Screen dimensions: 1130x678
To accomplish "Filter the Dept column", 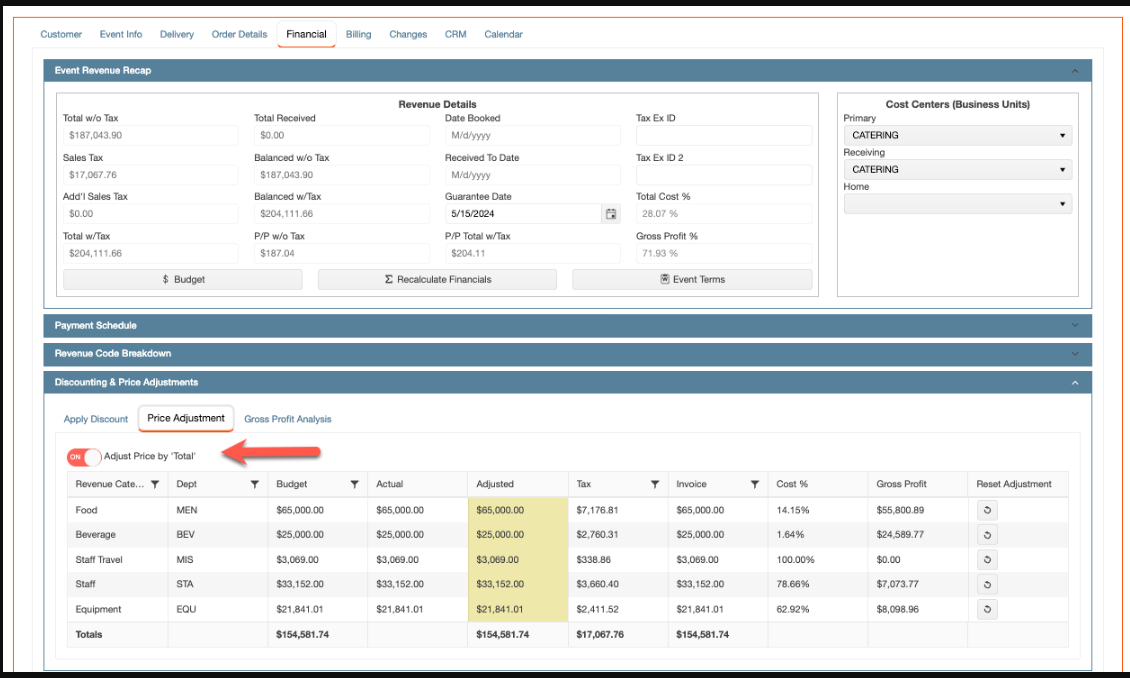I will point(255,484).
